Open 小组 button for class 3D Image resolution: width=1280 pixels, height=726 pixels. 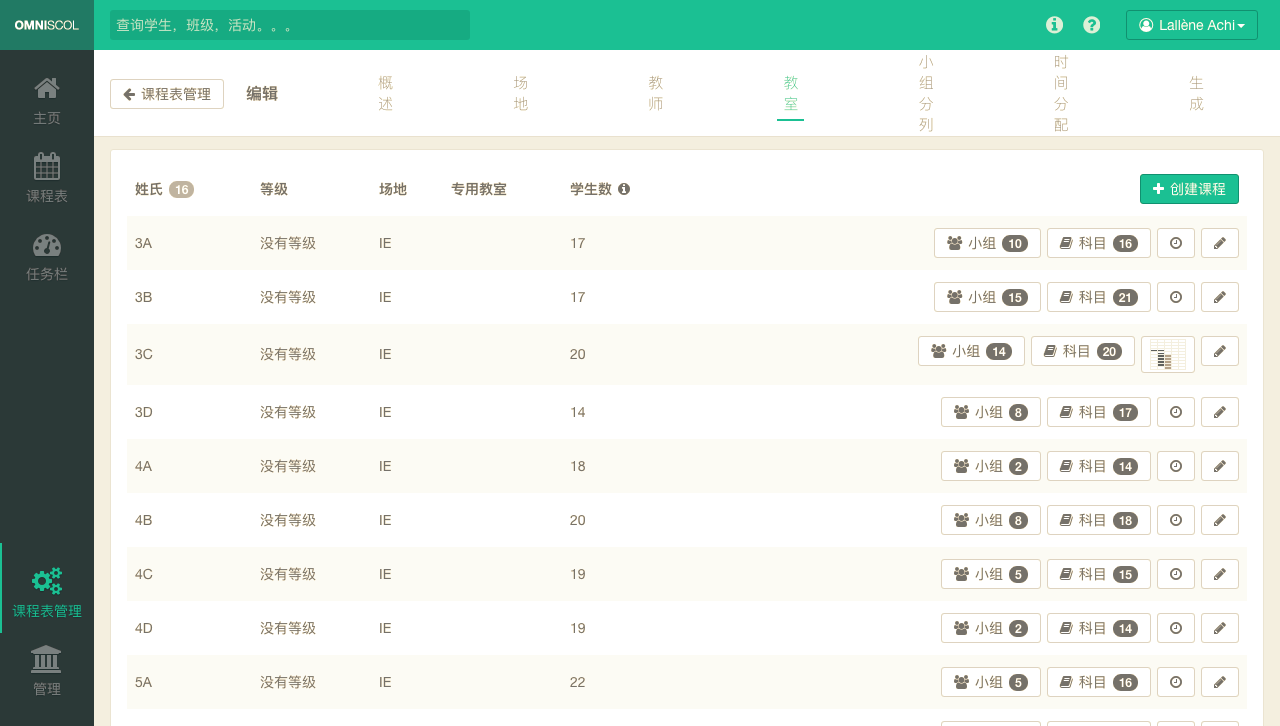point(990,412)
